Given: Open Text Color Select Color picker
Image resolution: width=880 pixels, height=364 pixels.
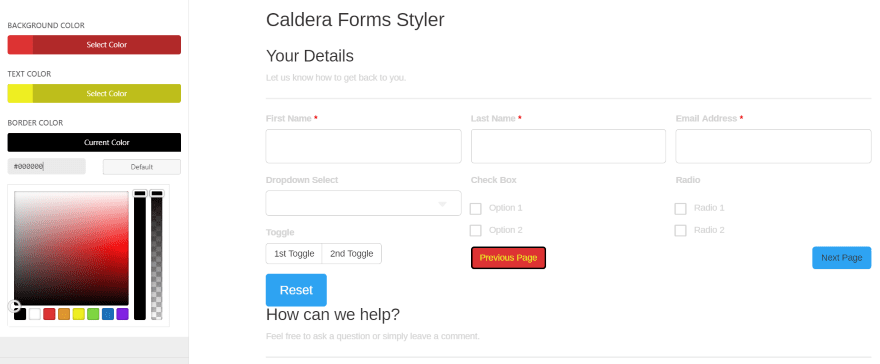Looking at the screenshot, I should coord(94,94).
